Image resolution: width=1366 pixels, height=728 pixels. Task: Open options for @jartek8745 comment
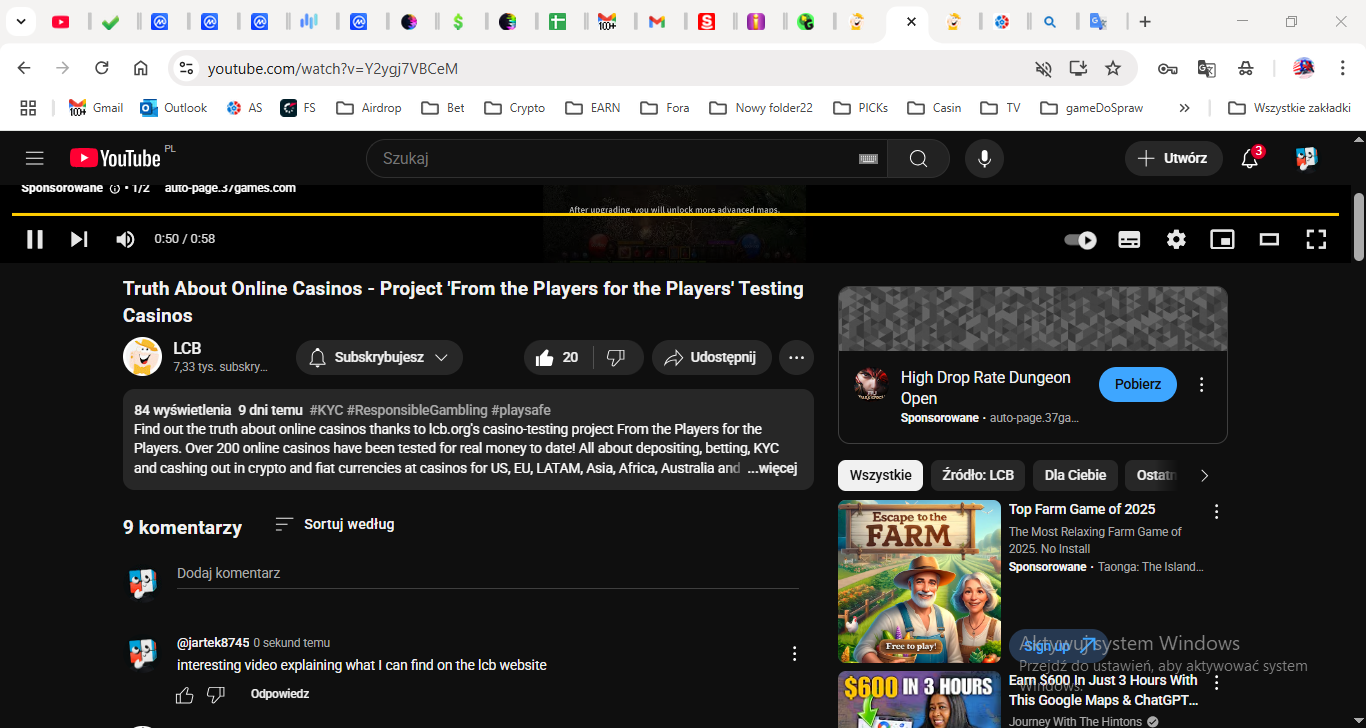(x=795, y=654)
